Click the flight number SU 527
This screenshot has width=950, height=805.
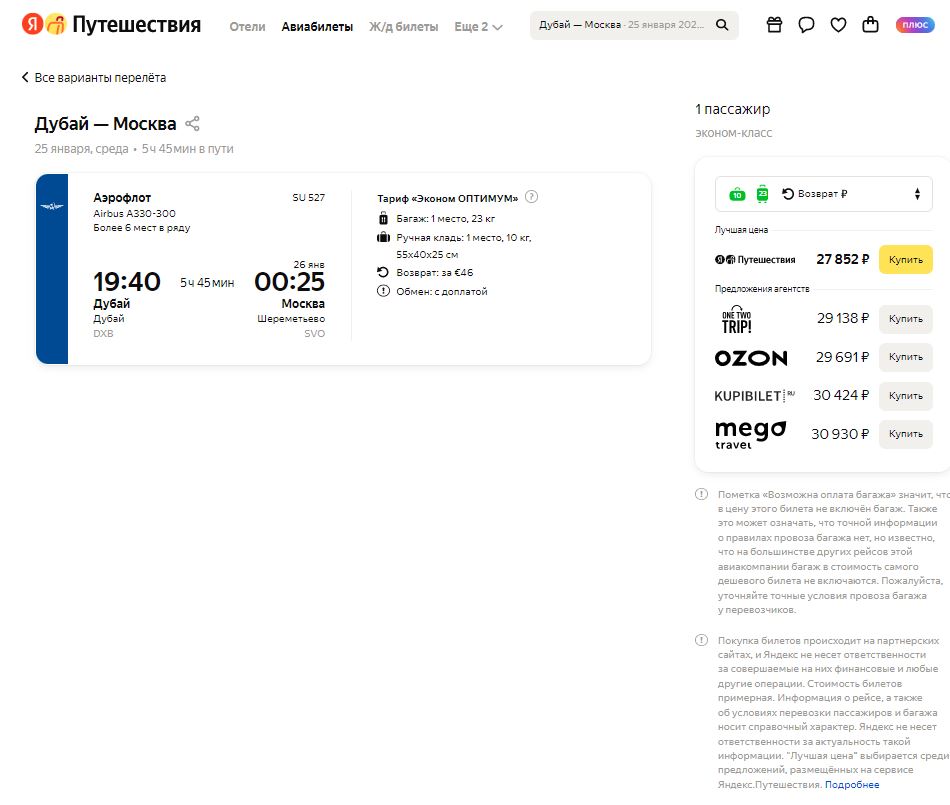pos(308,197)
